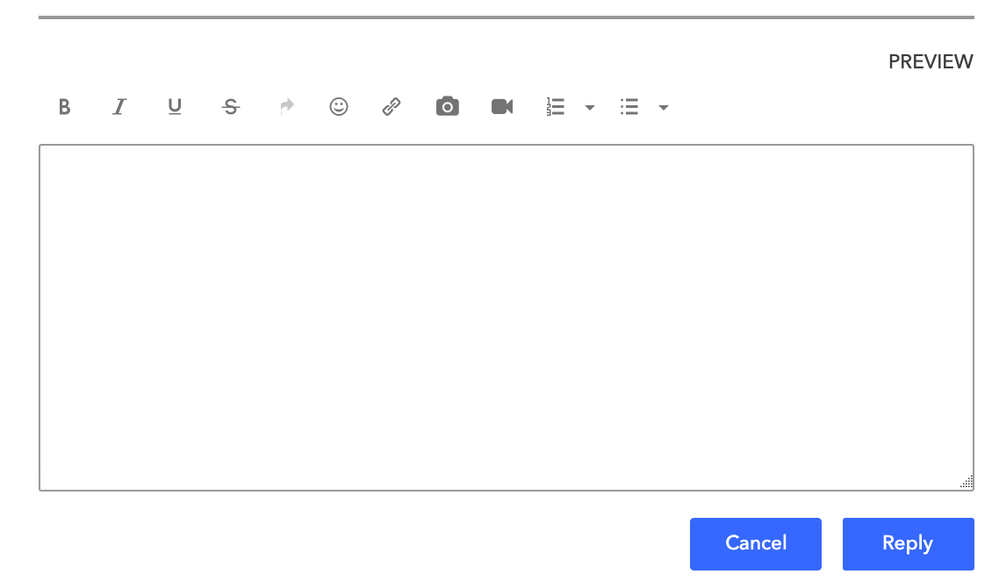The width and height of the screenshot is (999, 588).
Task: Apply underline formatting
Action: click(x=174, y=107)
